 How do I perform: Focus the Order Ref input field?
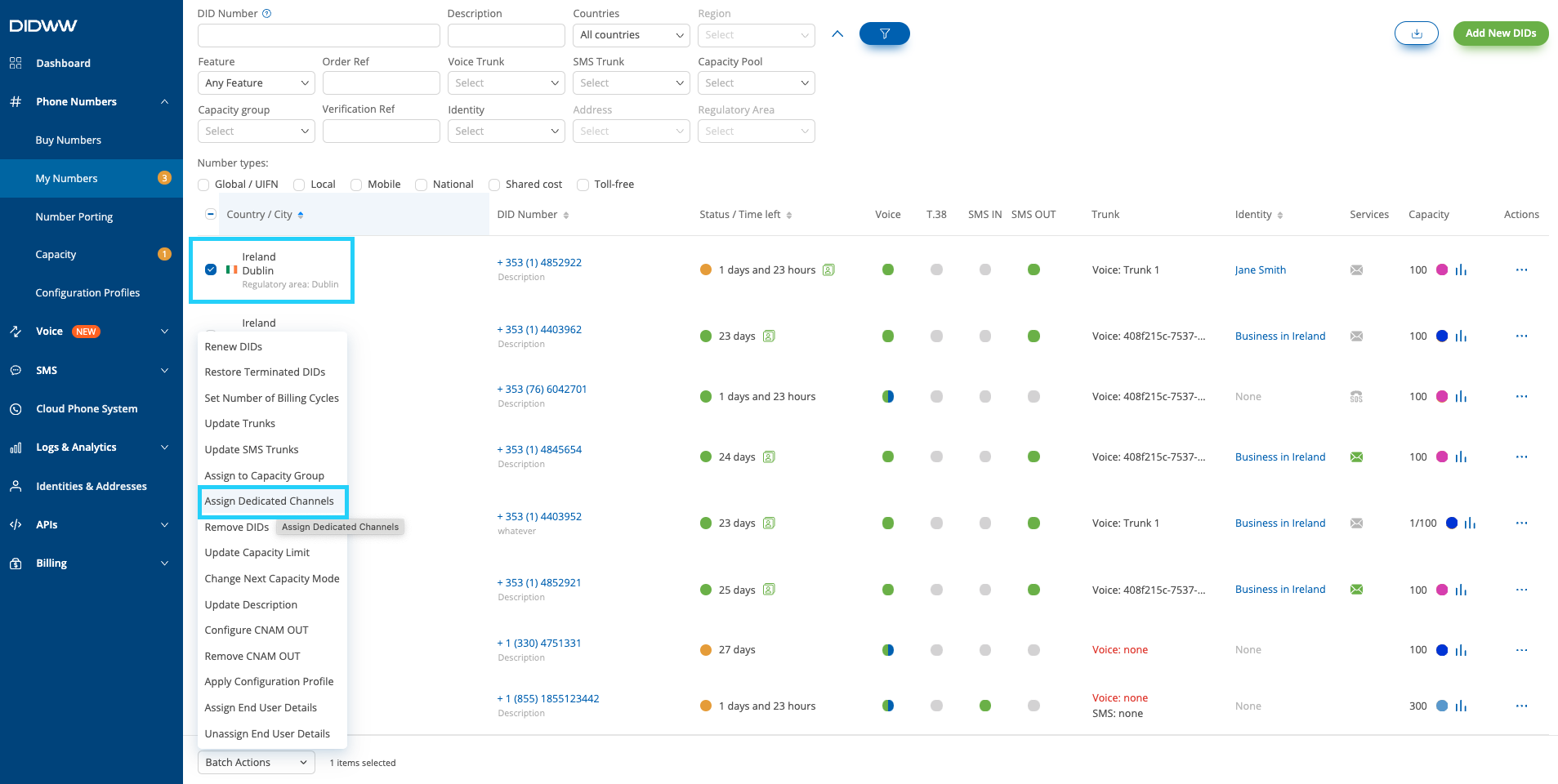tap(381, 83)
